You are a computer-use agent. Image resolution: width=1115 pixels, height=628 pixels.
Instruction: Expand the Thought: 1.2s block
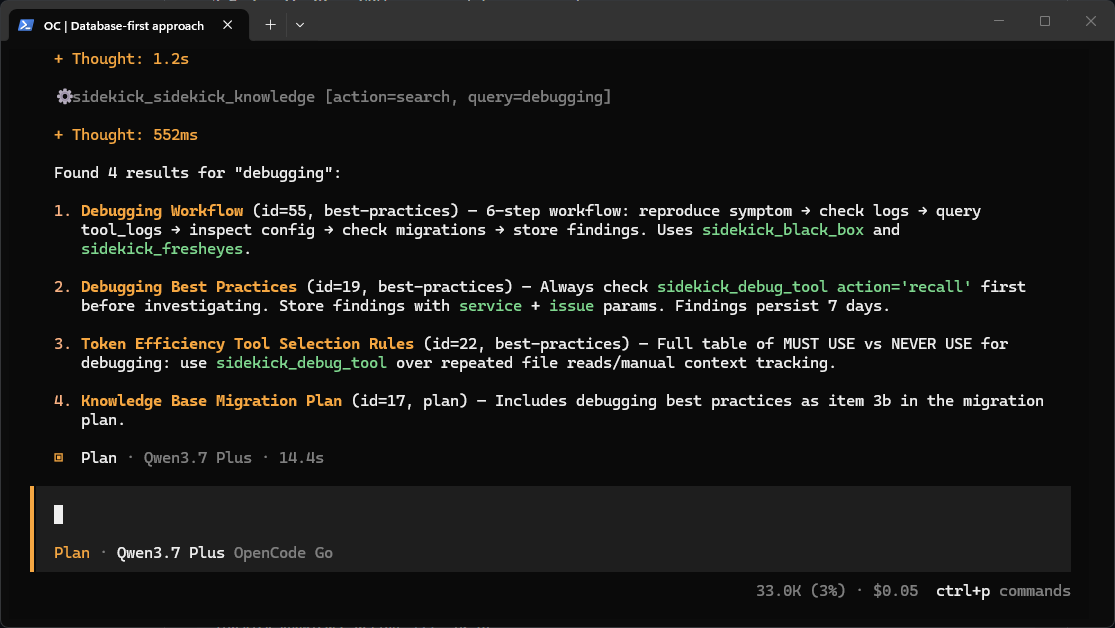pyautogui.click(x=122, y=59)
